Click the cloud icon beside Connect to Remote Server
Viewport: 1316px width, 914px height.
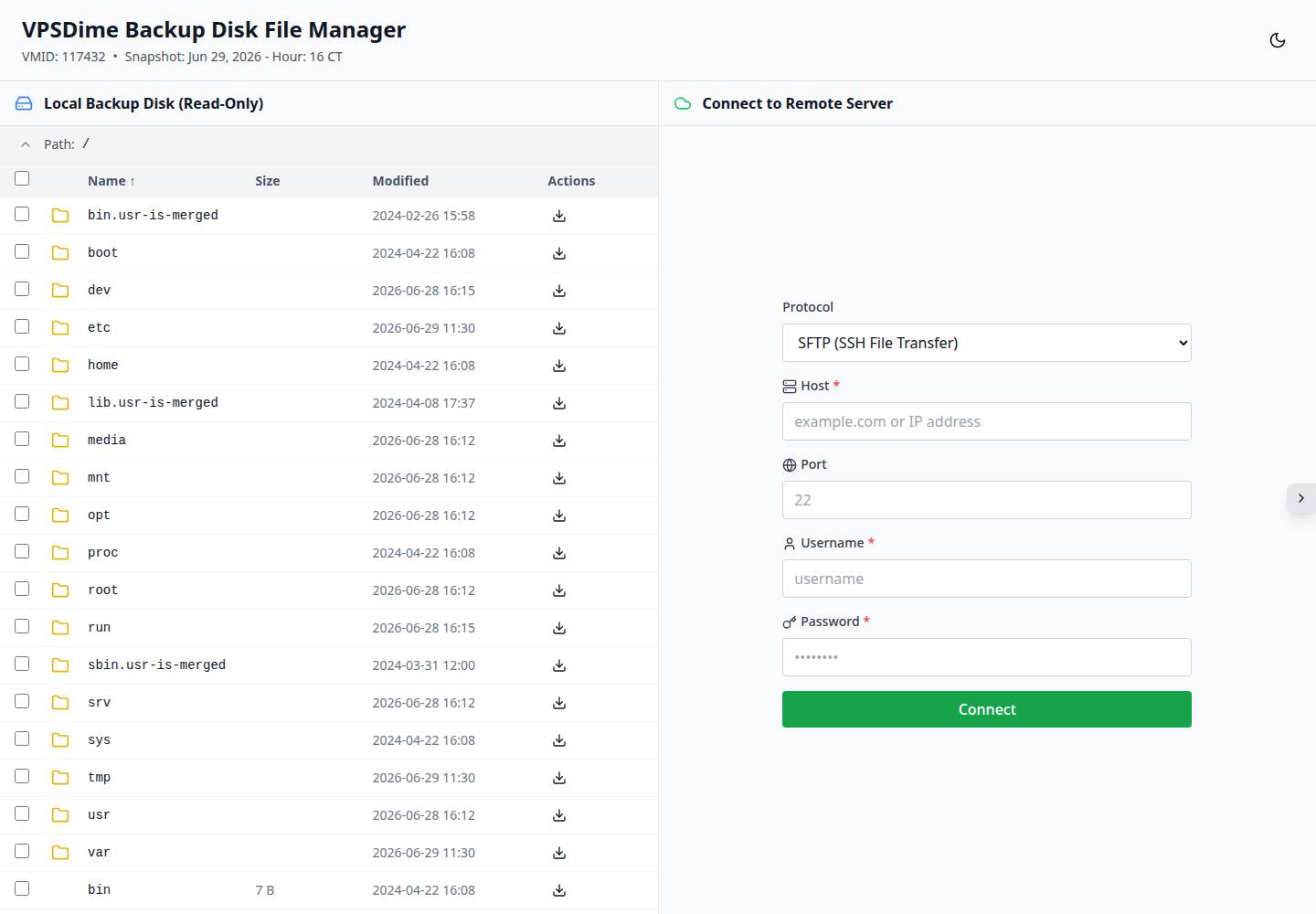(x=683, y=103)
